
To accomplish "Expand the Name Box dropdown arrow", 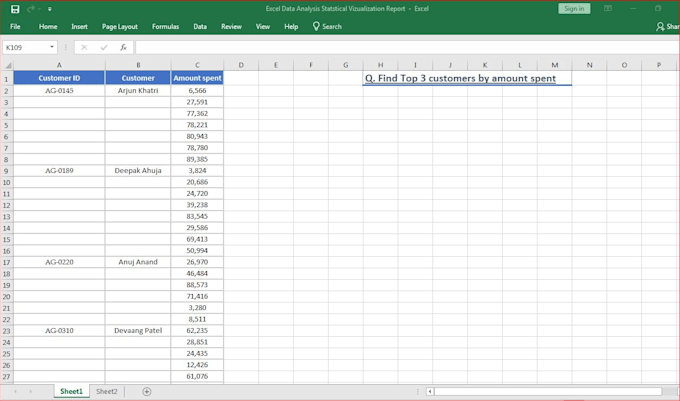I will pos(52,47).
